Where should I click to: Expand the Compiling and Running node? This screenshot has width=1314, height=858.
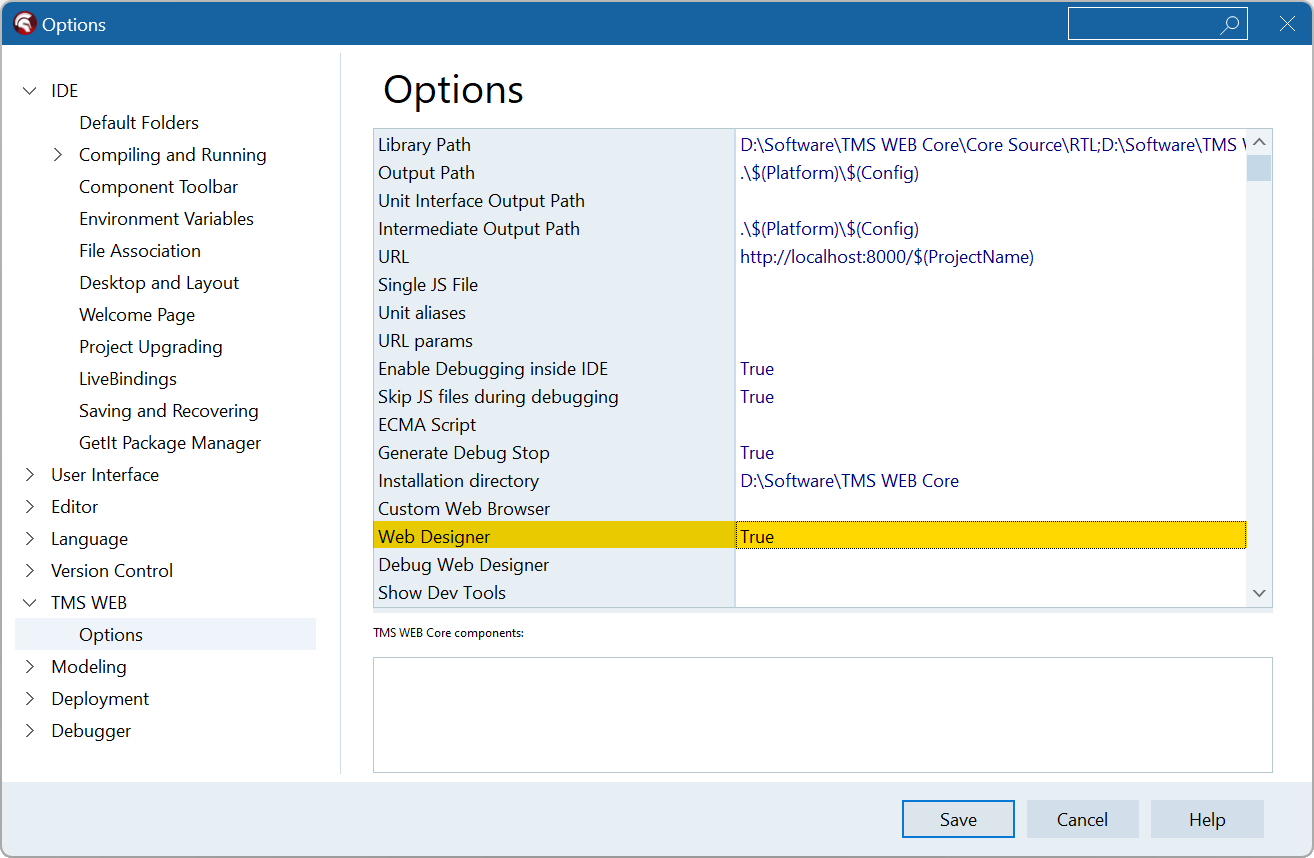58,154
